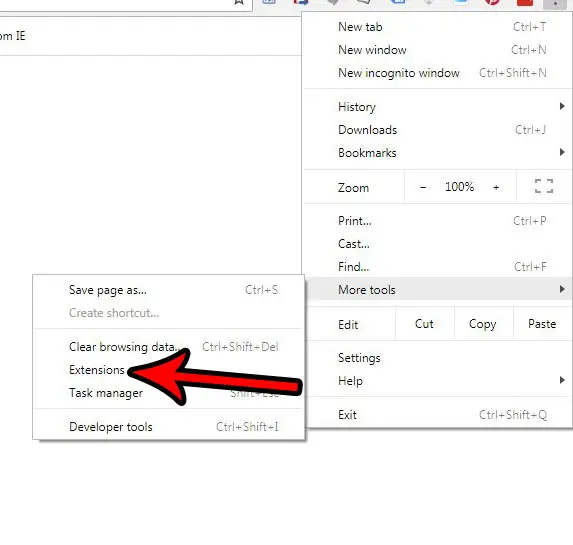Screen dimensions: 573x545
Task: Select Cast... menu entry
Action: coord(437,244)
